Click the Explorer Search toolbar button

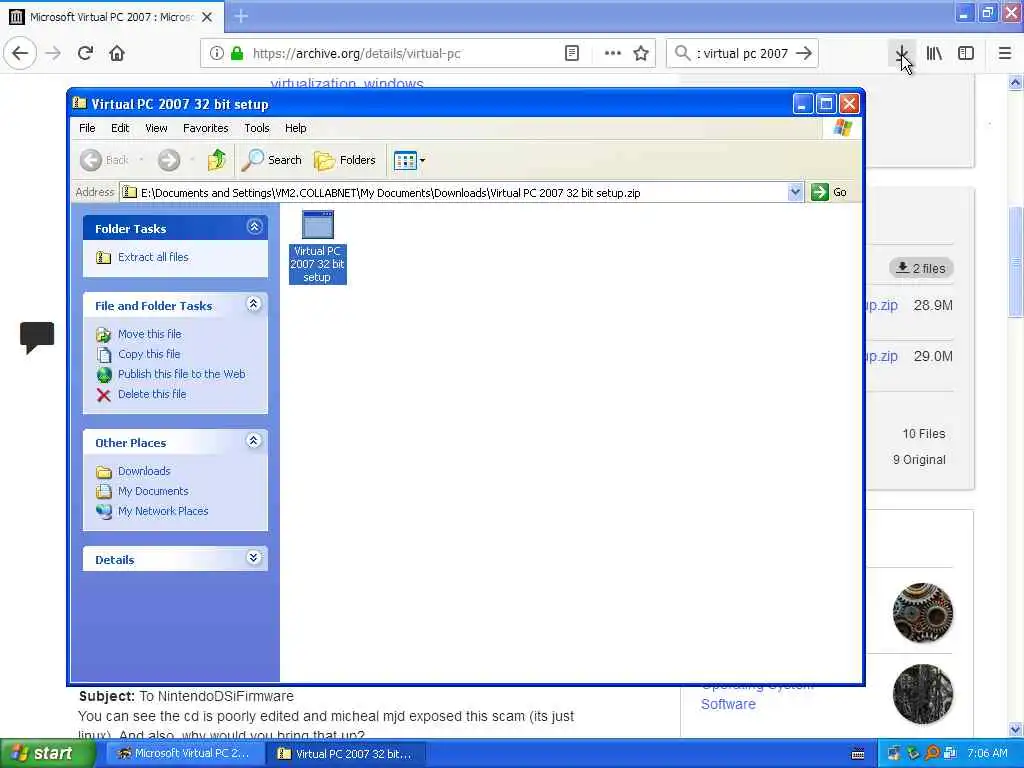[272, 160]
